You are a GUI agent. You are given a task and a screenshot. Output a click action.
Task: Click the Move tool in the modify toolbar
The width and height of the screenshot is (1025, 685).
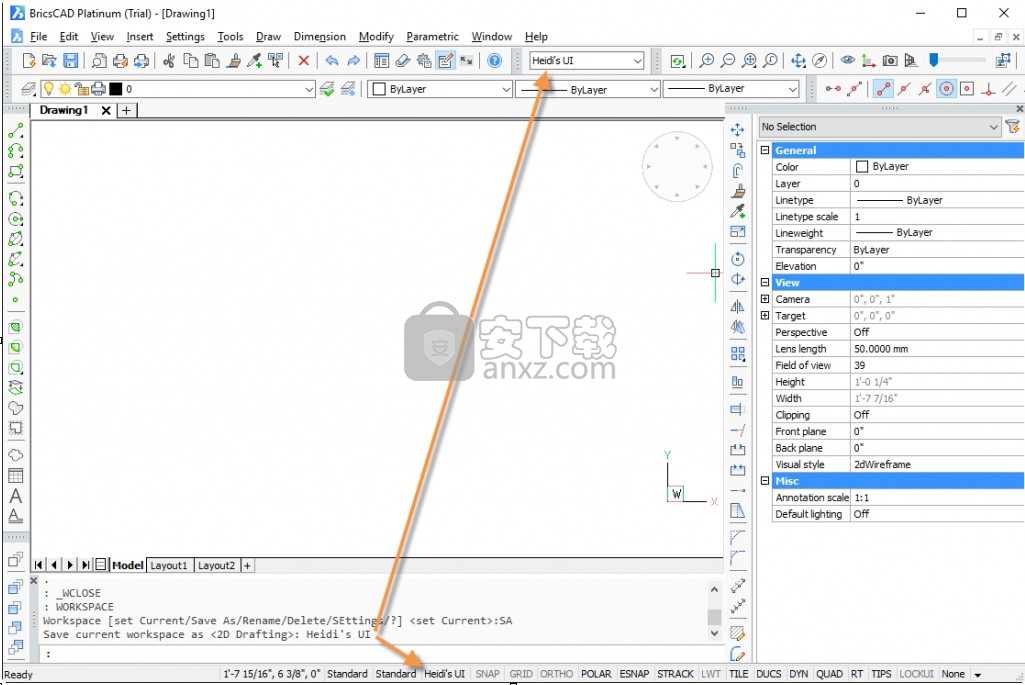(x=737, y=129)
